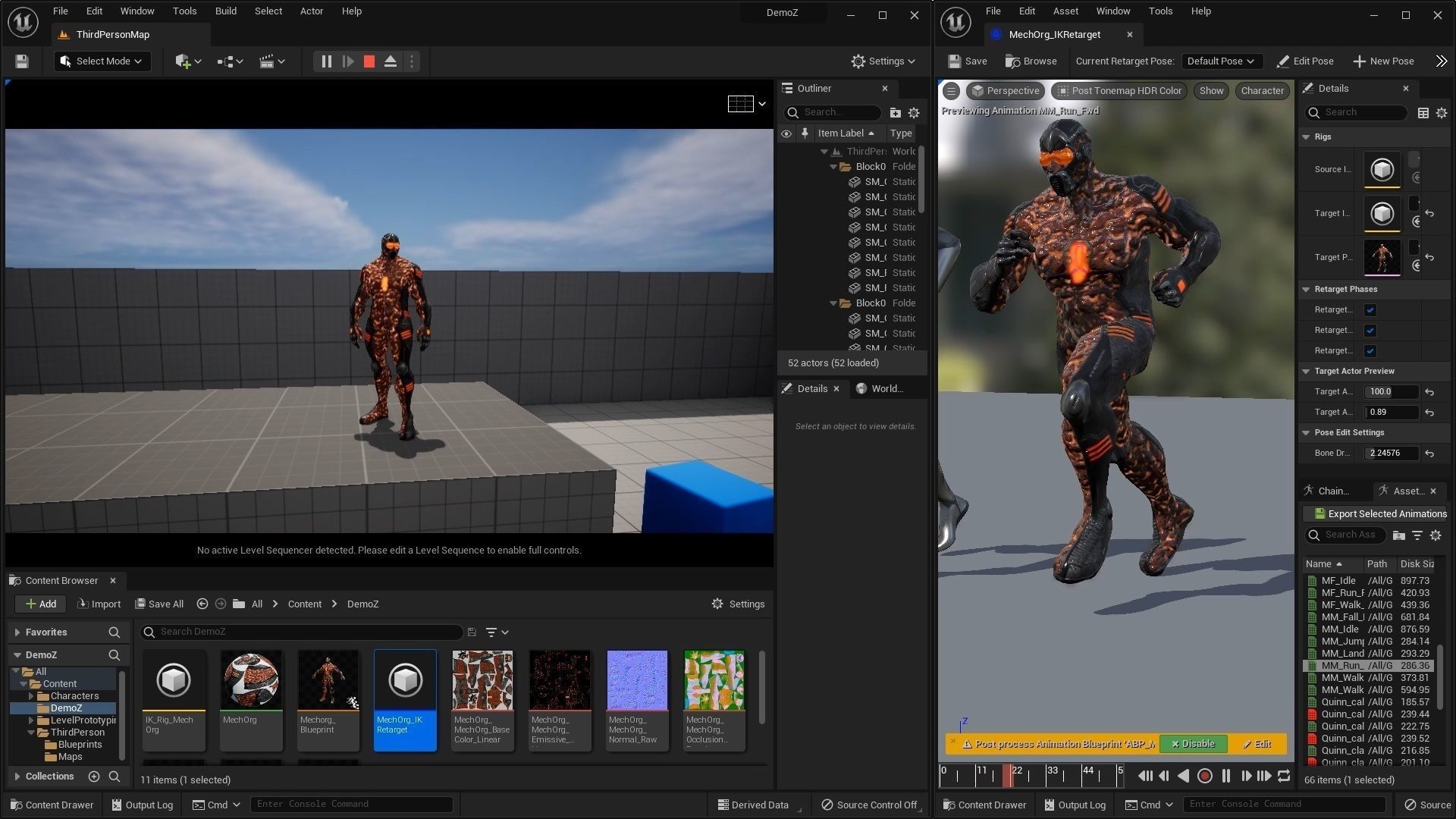The image size is (1456, 819).
Task: Select the IK_Rig_MechOrg asset thumbnail
Action: click(174, 680)
